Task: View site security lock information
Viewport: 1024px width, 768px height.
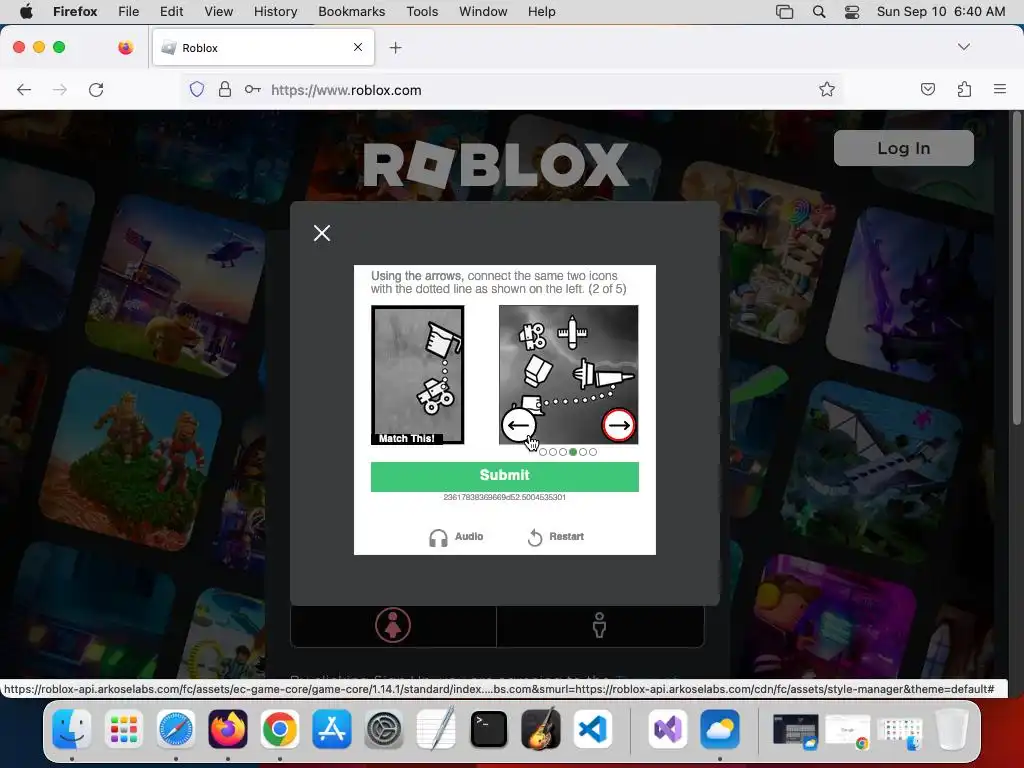Action: (x=225, y=89)
